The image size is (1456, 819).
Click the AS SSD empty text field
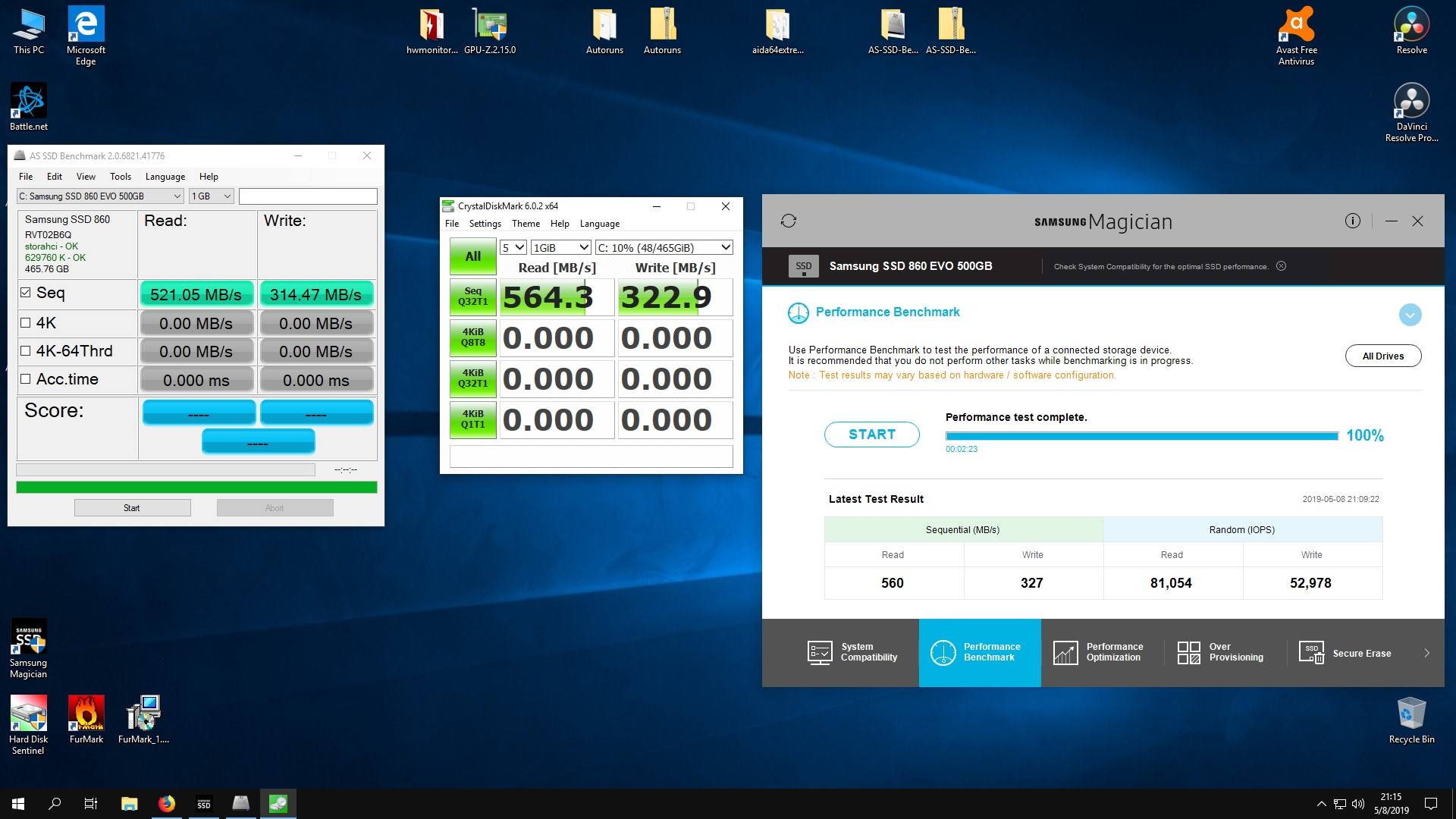[x=308, y=196]
